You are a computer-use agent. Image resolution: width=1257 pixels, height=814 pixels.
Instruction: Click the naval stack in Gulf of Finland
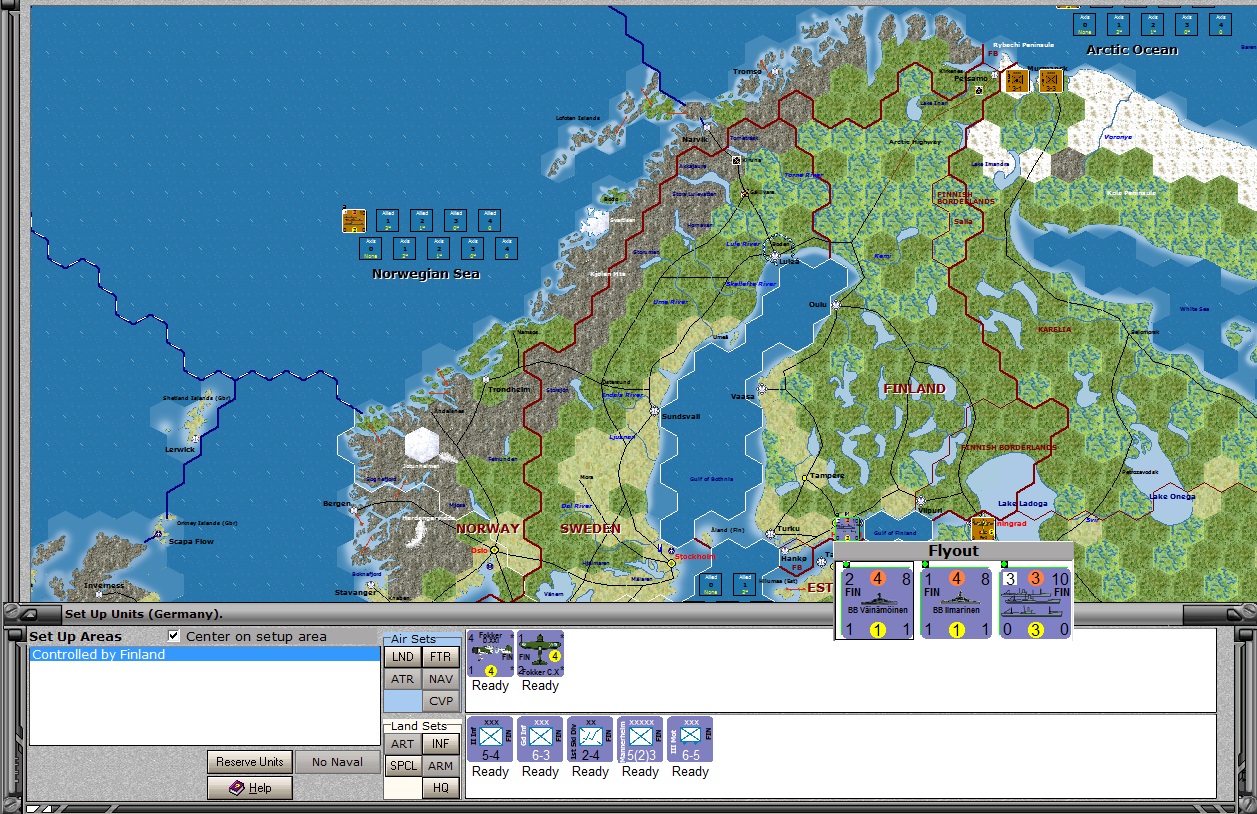pos(847,529)
